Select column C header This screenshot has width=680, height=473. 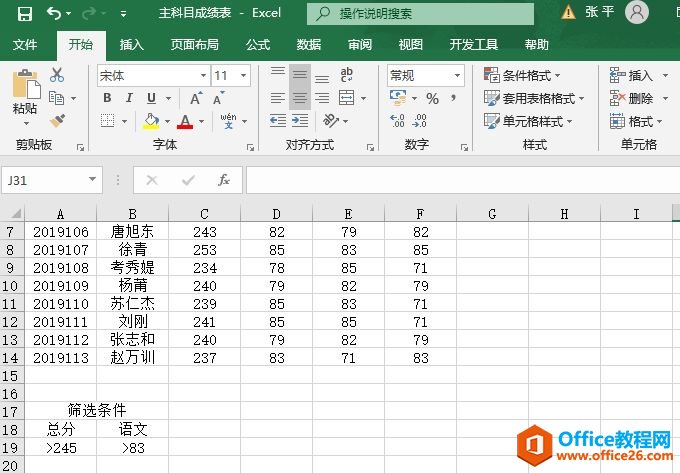(x=204, y=214)
